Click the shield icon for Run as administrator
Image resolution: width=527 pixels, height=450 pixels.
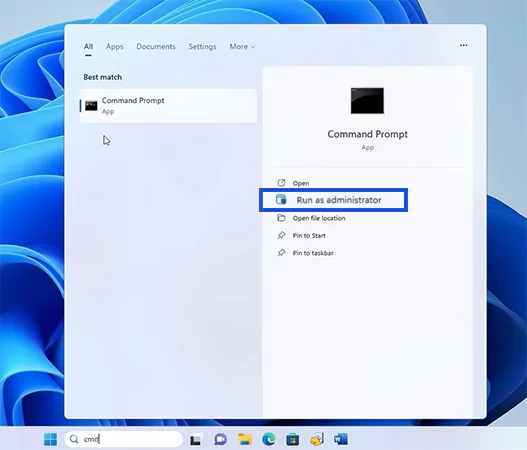coord(281,200)
